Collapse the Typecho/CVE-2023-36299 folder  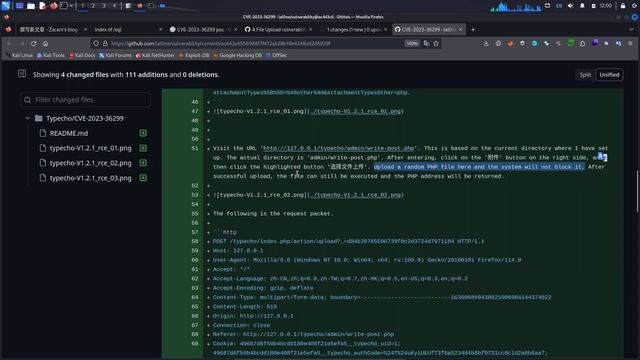click(27, 118)
